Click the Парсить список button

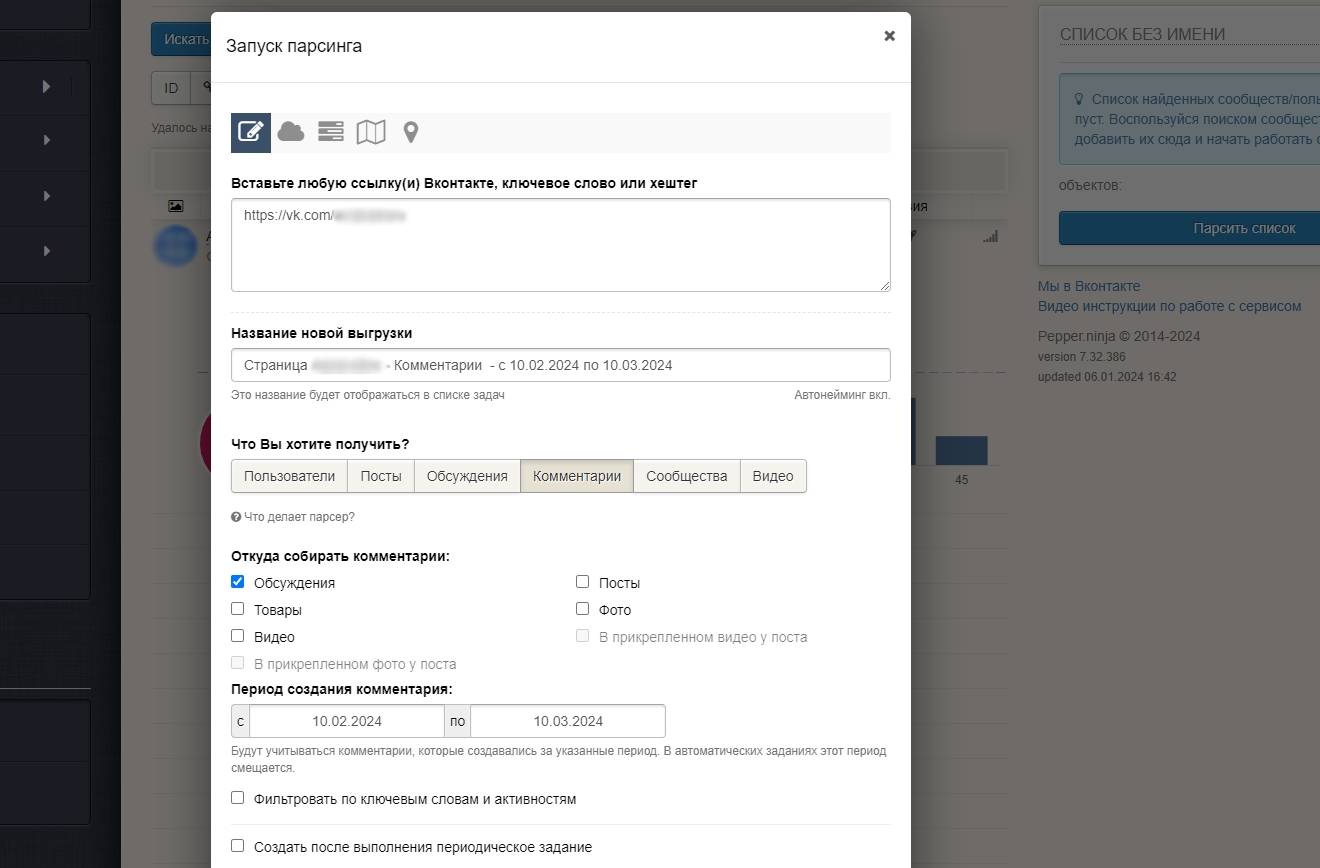[1243, 228]
